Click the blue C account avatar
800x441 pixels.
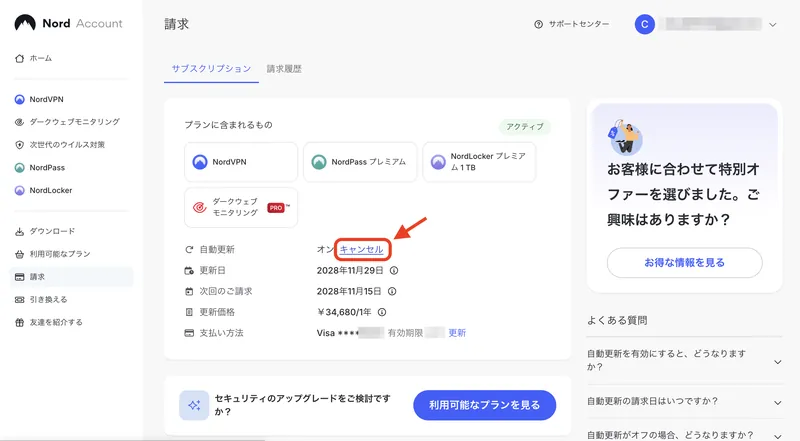(645, 24)
